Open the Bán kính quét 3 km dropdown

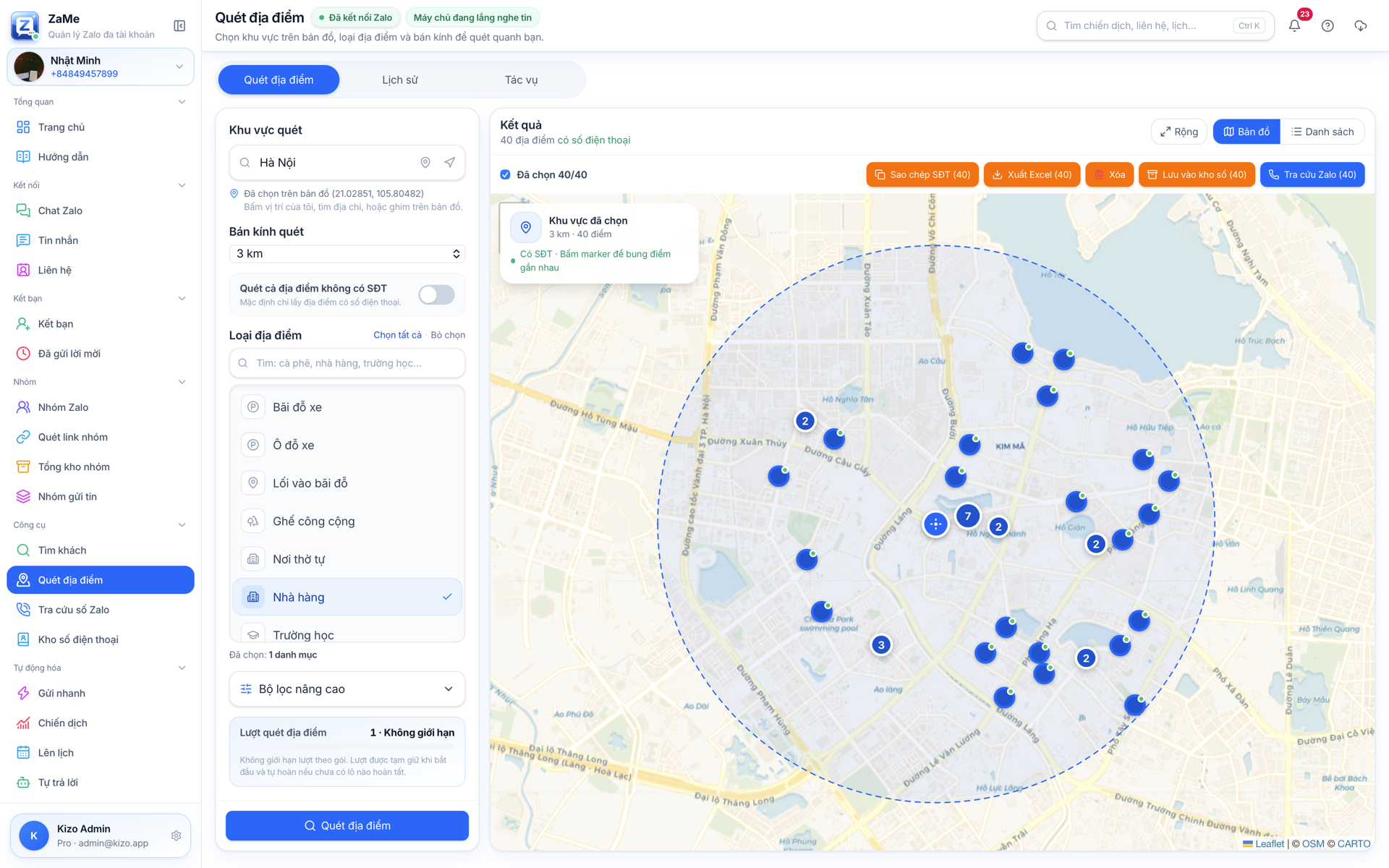(347, 254)
